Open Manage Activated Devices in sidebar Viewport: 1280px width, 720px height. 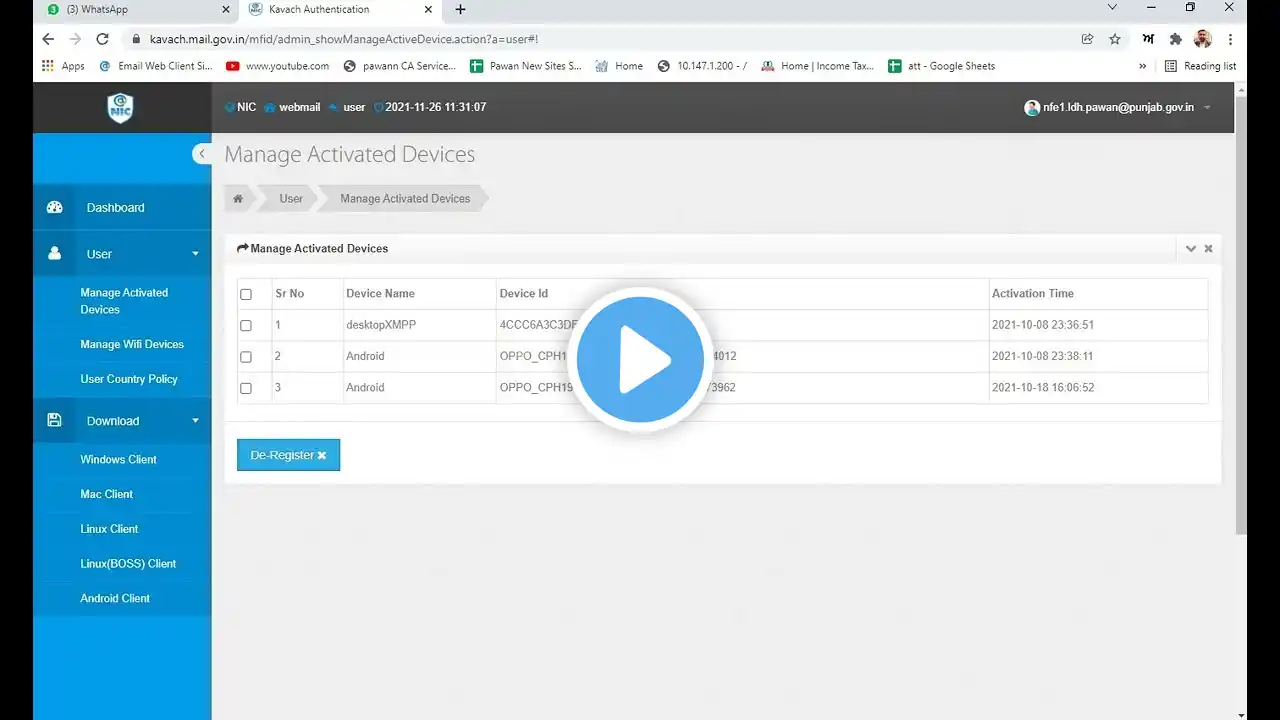124,301
